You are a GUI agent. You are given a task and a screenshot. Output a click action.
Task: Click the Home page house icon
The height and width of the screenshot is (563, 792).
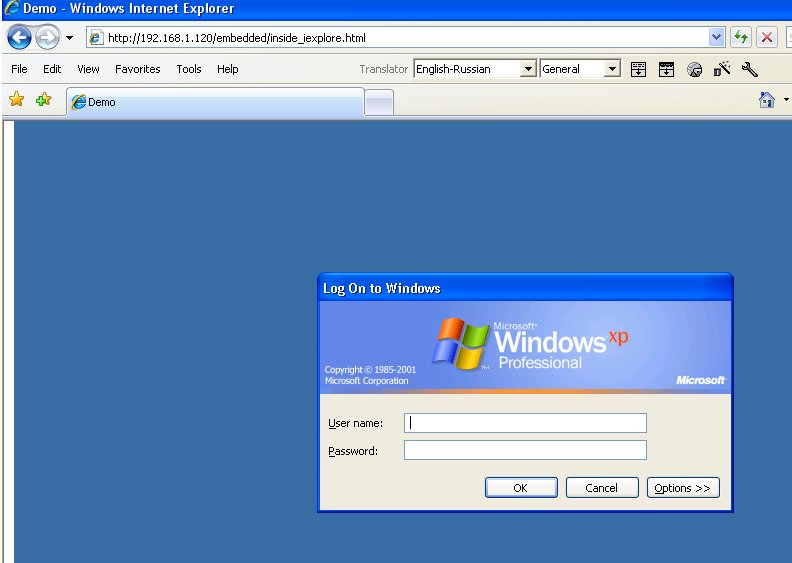click(x=767, y=99)
